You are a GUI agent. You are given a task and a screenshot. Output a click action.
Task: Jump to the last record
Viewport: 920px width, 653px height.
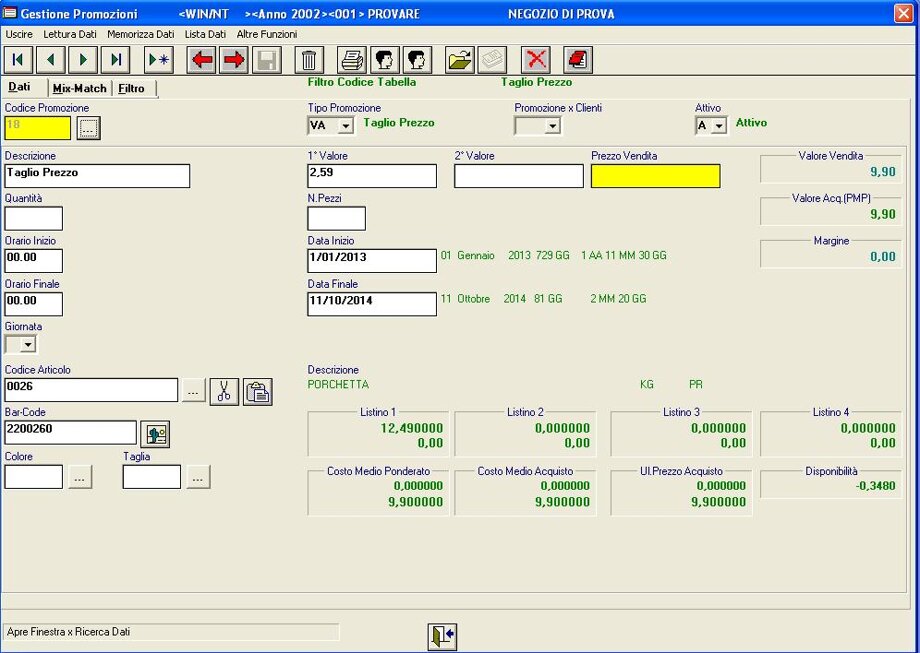coord(116,60)
